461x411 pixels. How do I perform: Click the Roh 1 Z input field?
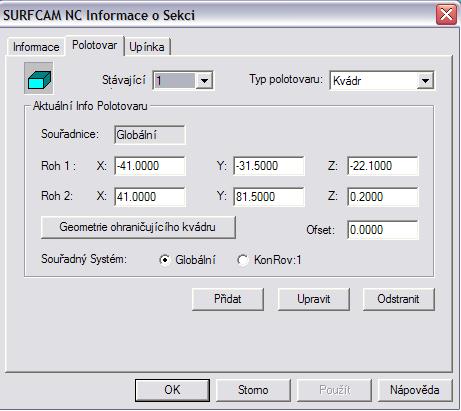383,166
